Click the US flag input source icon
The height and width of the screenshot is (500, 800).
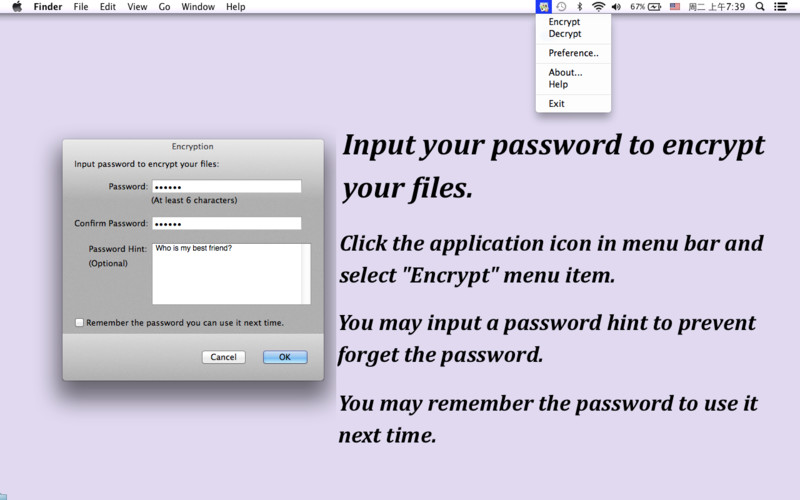tap(675, 6)
